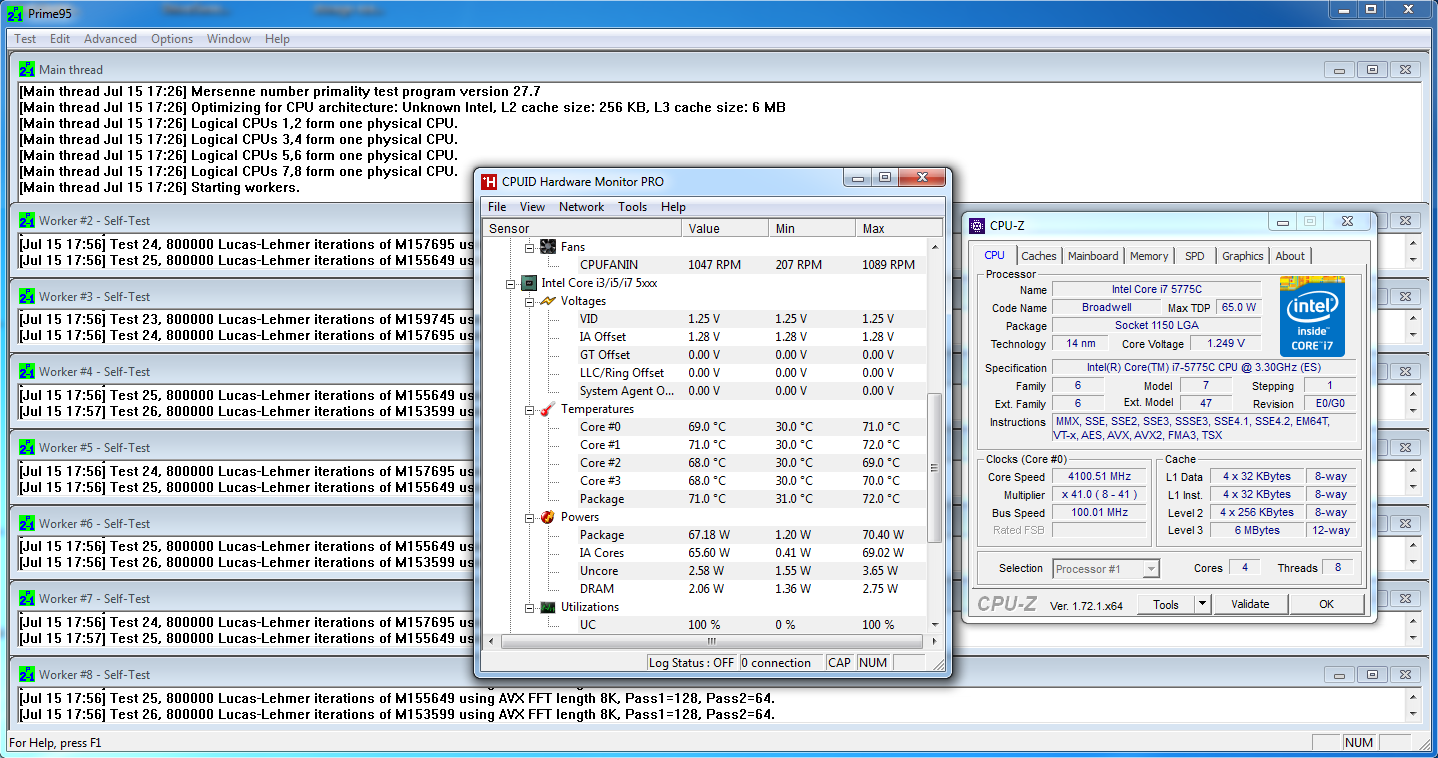Switch to the Mainboard tab in CPU-Z
Screen dimensions: 1438x758
click(1093, 256)
